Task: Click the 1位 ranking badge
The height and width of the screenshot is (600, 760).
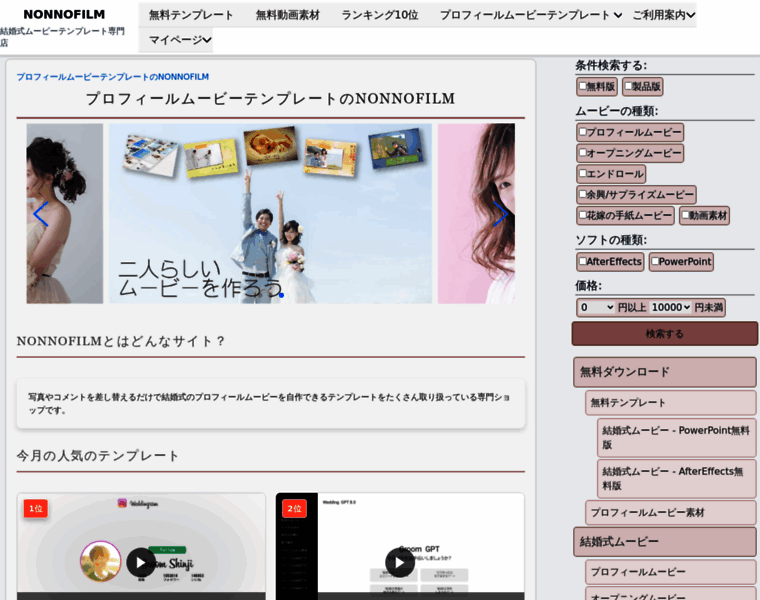Action: pyautogui.click(x=35, y=508)
